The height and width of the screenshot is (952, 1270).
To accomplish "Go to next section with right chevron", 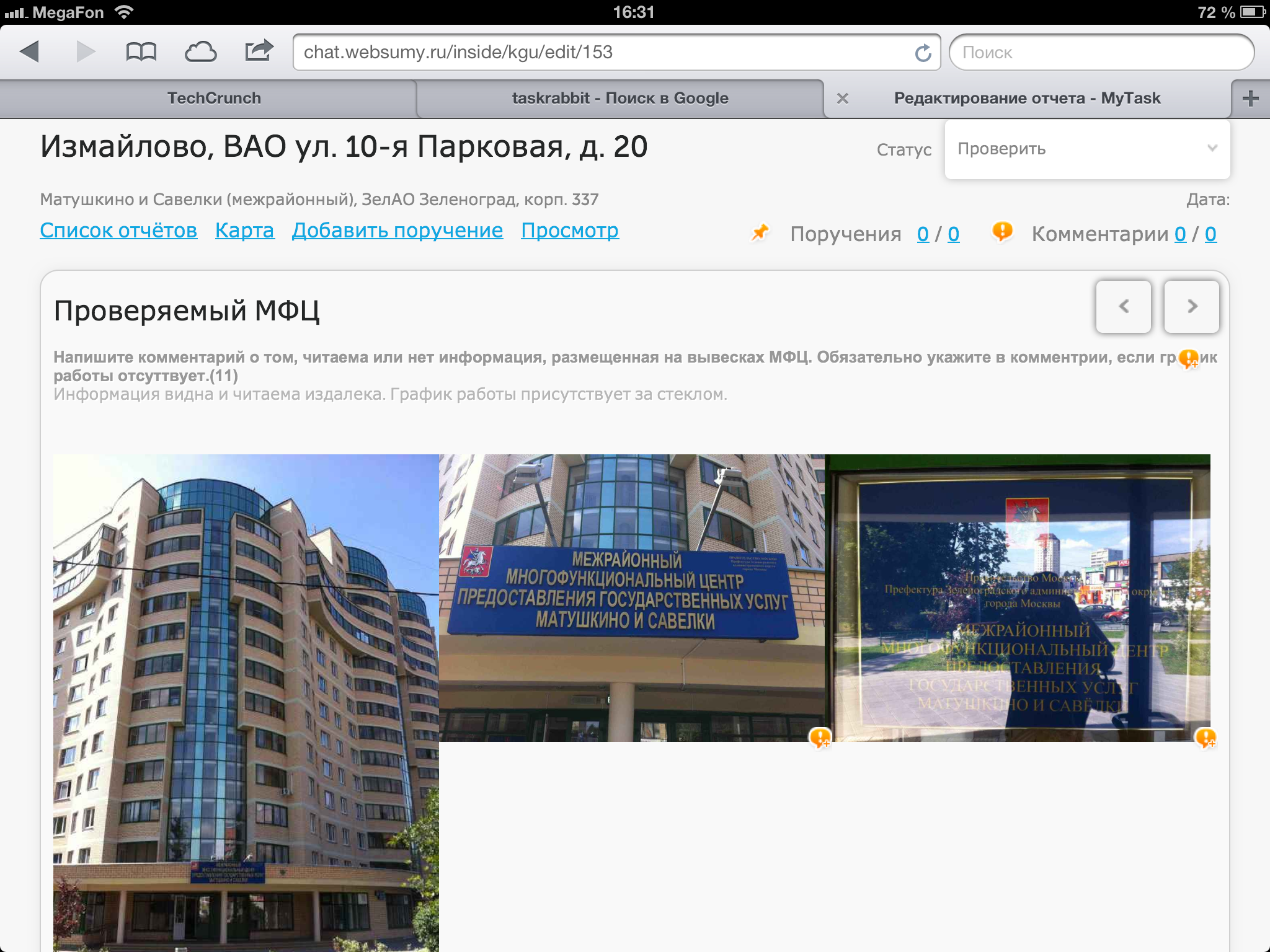I will [1191, 307].
